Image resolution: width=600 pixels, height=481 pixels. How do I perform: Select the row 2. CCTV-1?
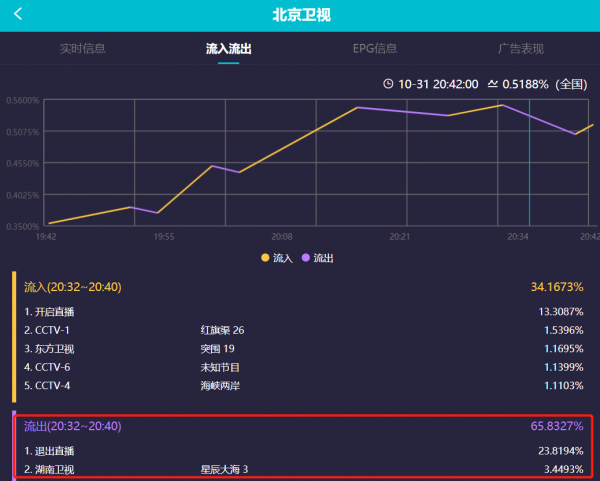(303, 330)
